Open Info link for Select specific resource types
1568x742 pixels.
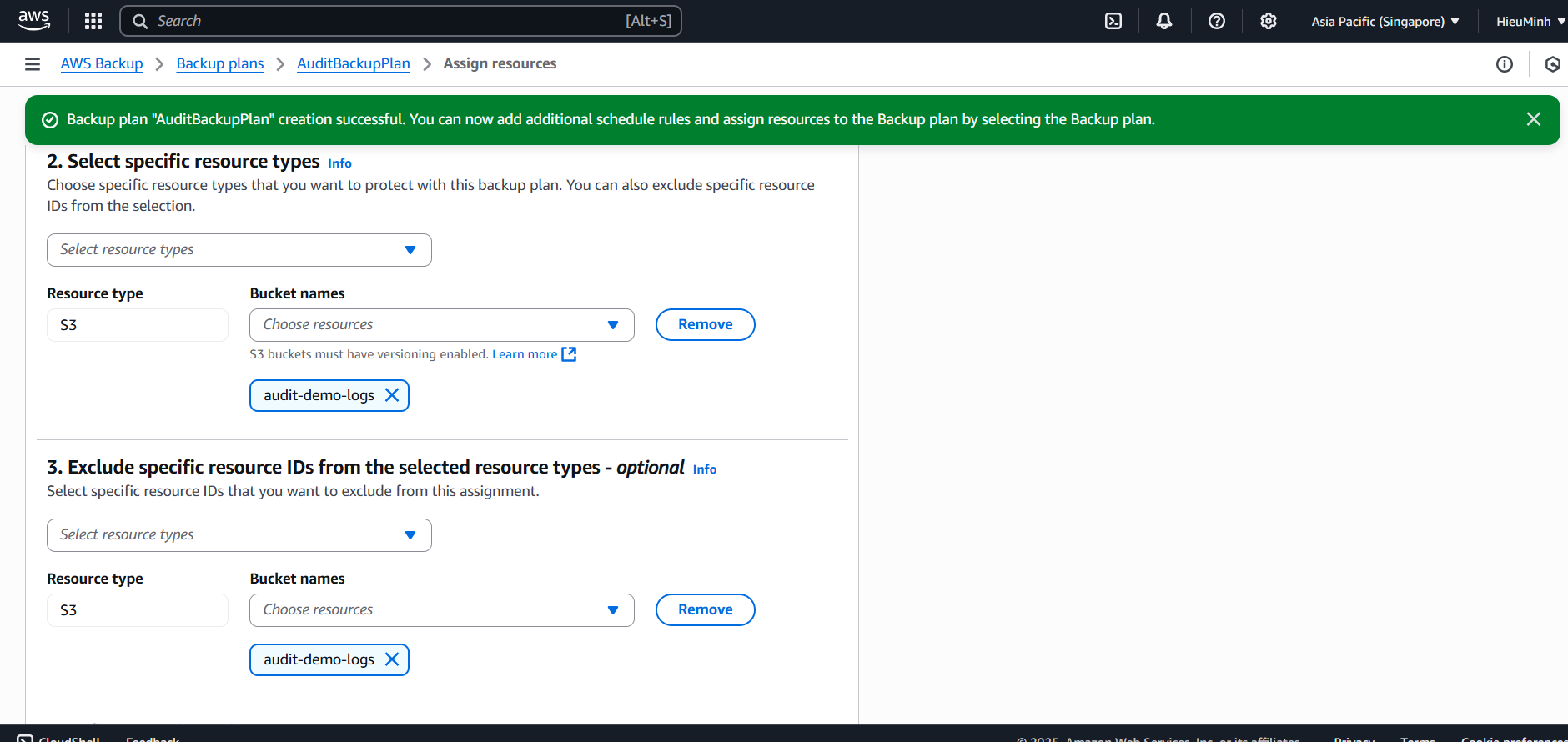[339, 163]
